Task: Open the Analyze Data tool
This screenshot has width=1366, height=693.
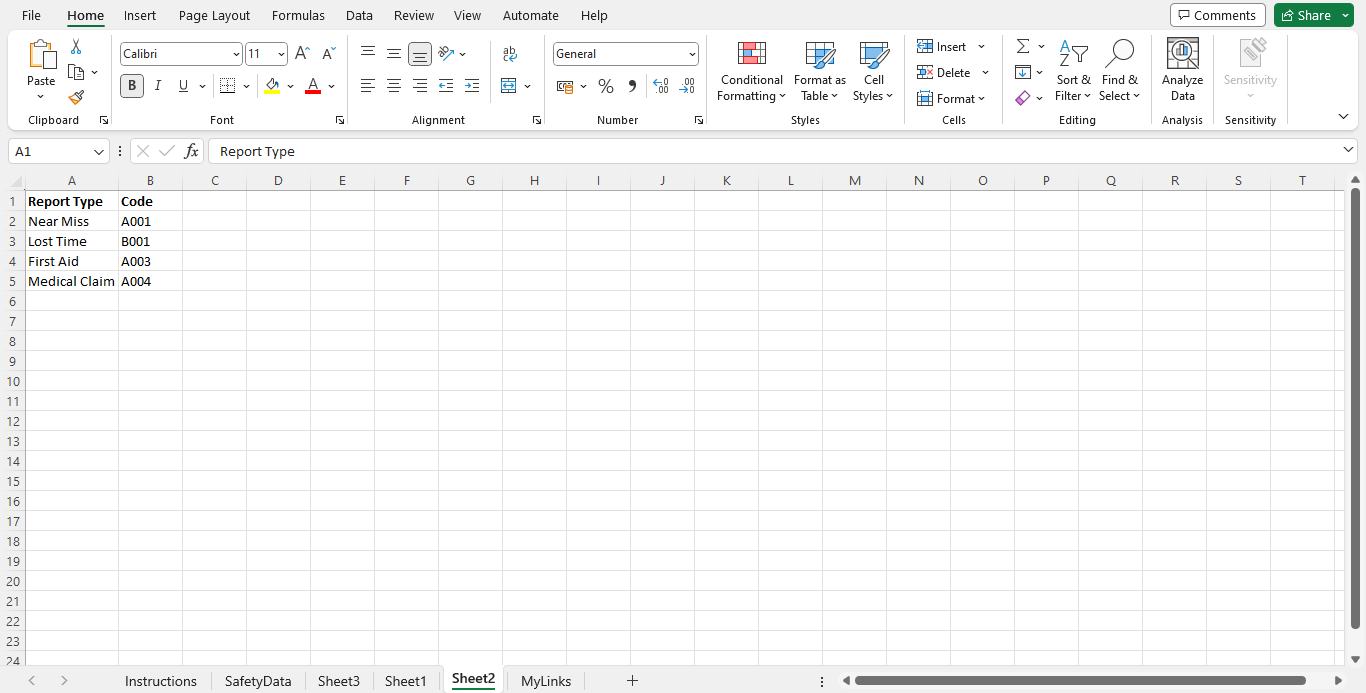Action: (1182, 70)
